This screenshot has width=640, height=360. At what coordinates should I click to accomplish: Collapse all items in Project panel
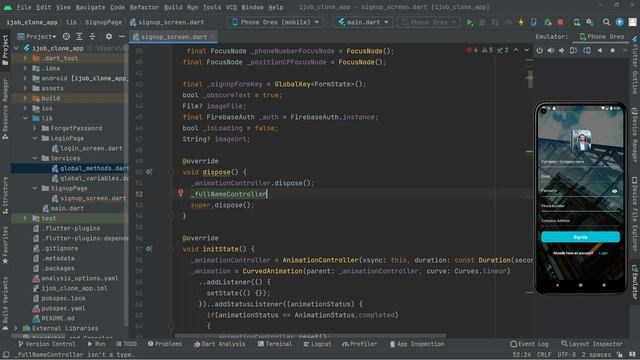point(92,37)
